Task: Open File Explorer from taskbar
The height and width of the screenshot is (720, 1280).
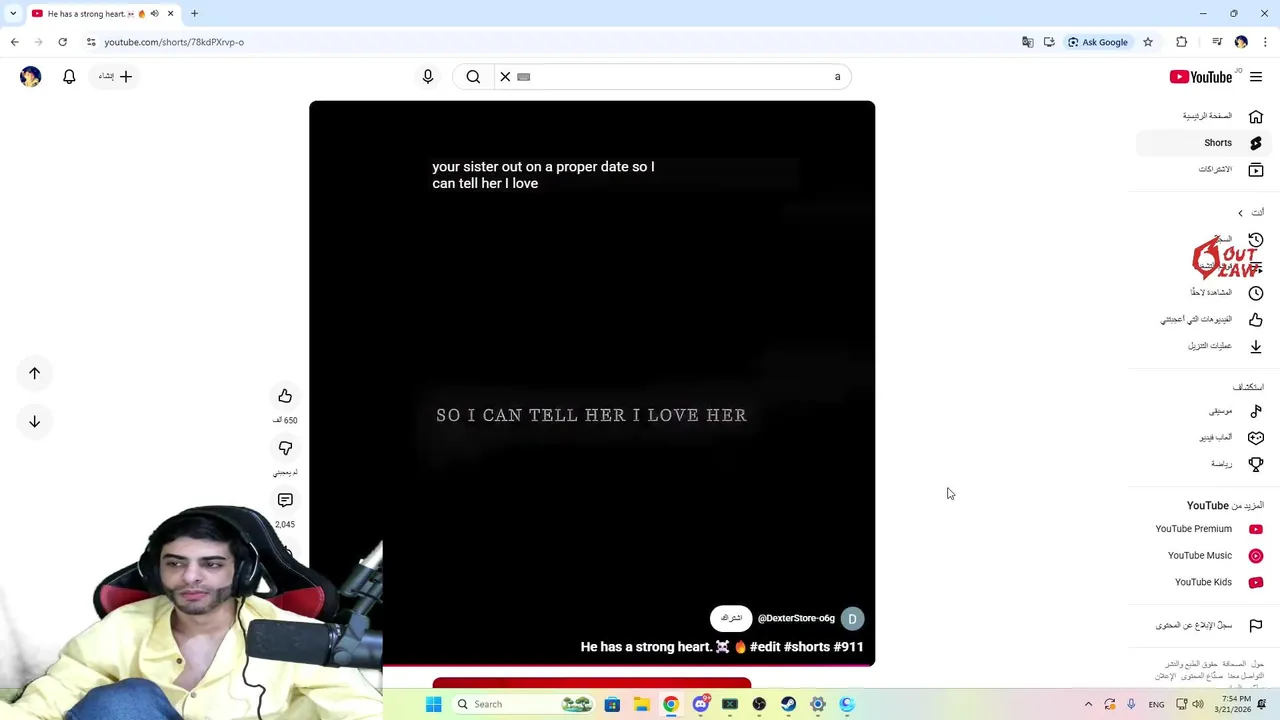Action: [641, 704]
